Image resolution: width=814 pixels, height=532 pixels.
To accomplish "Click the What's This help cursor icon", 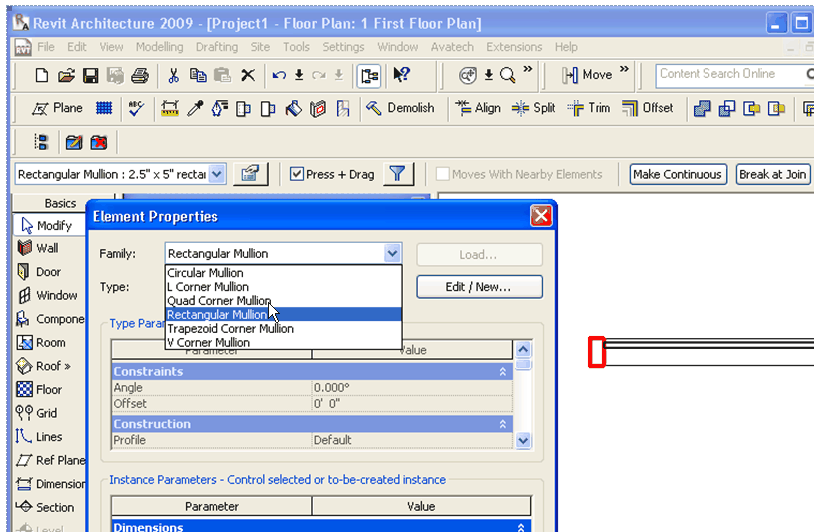I will [x=401, y=75].
